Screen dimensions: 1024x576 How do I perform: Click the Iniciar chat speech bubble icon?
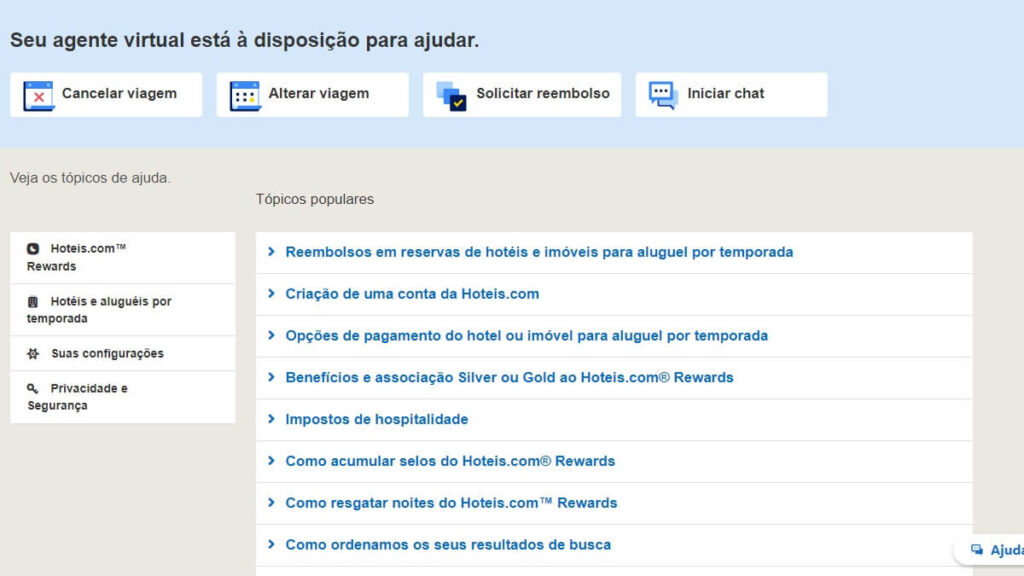[x=663, y=95]
